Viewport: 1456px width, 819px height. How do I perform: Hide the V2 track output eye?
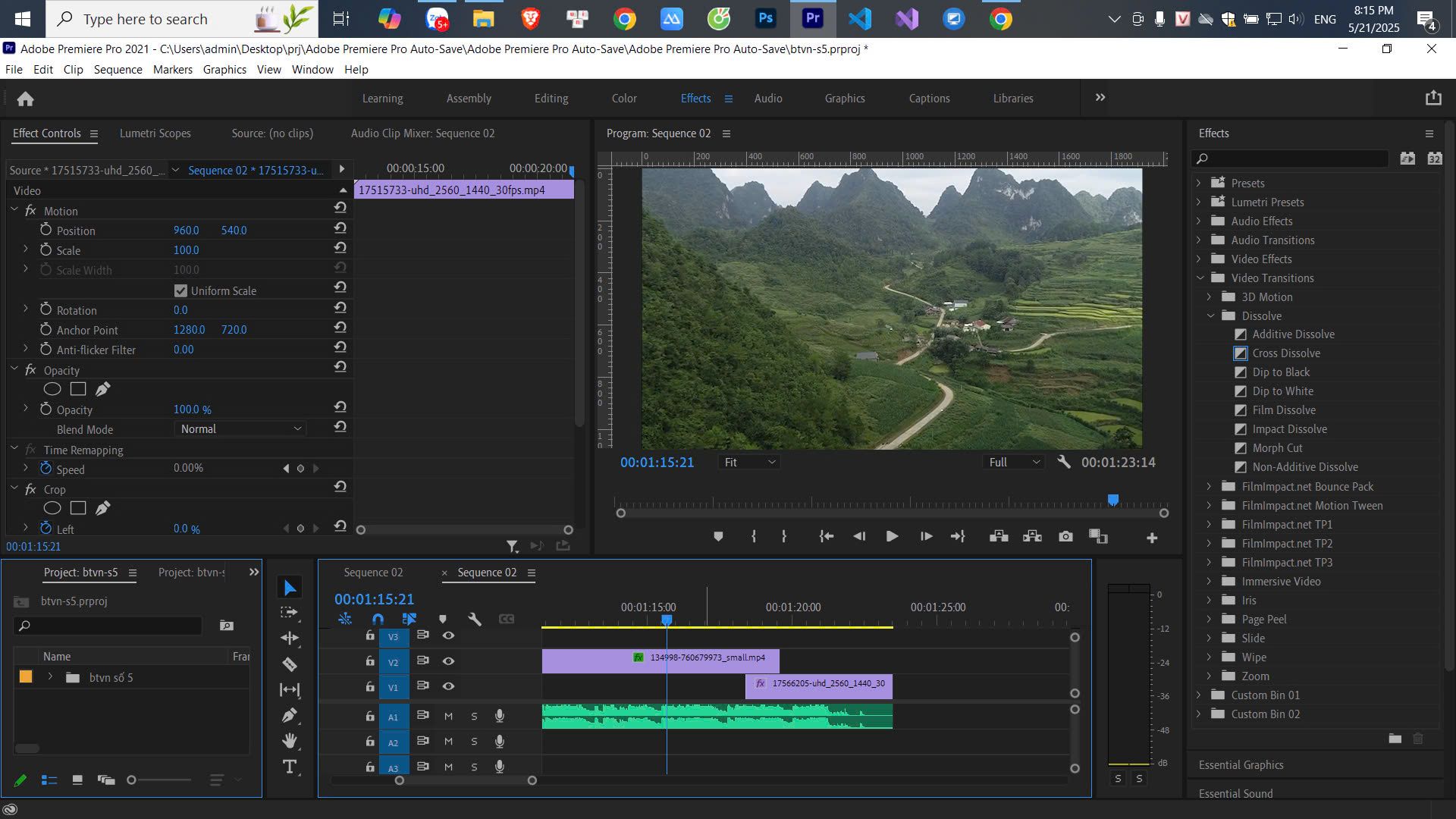coord(448,661)
